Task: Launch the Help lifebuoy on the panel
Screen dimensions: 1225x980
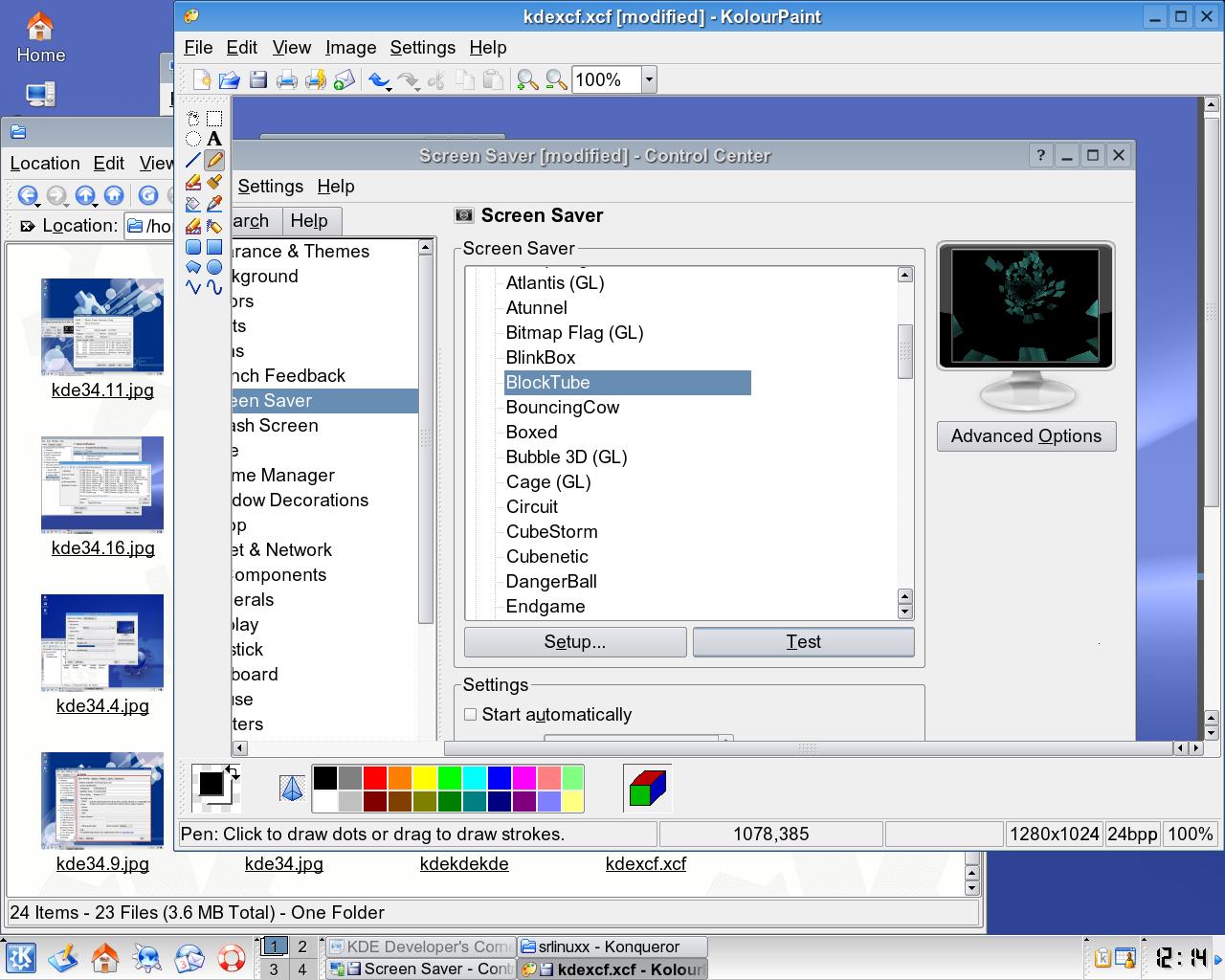Action: [232, 957]
